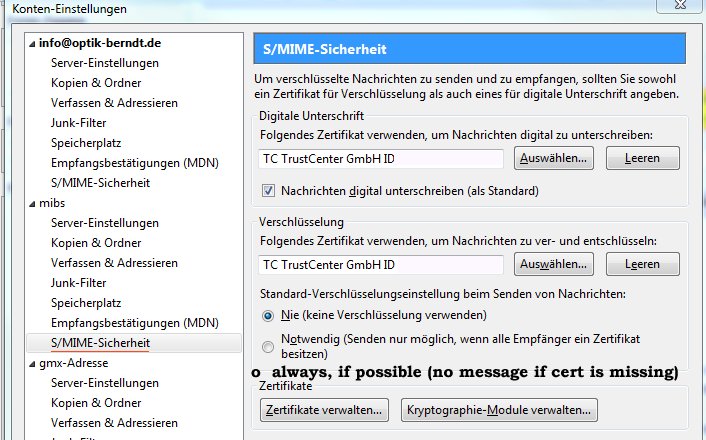Screen dimensions: 706x440
Task: Click signature certificate field TC TrustCenter
Action: [x=381, y=159]
